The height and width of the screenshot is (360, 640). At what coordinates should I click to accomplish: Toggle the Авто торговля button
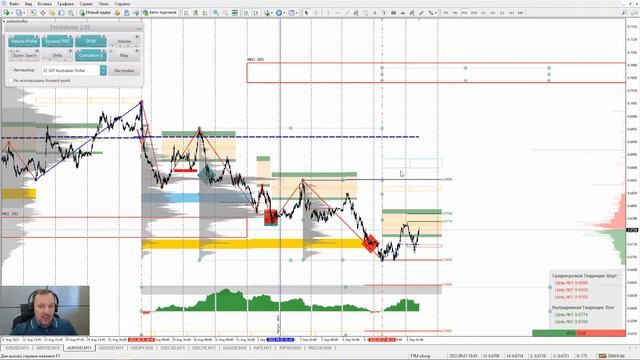click(160, 13)
